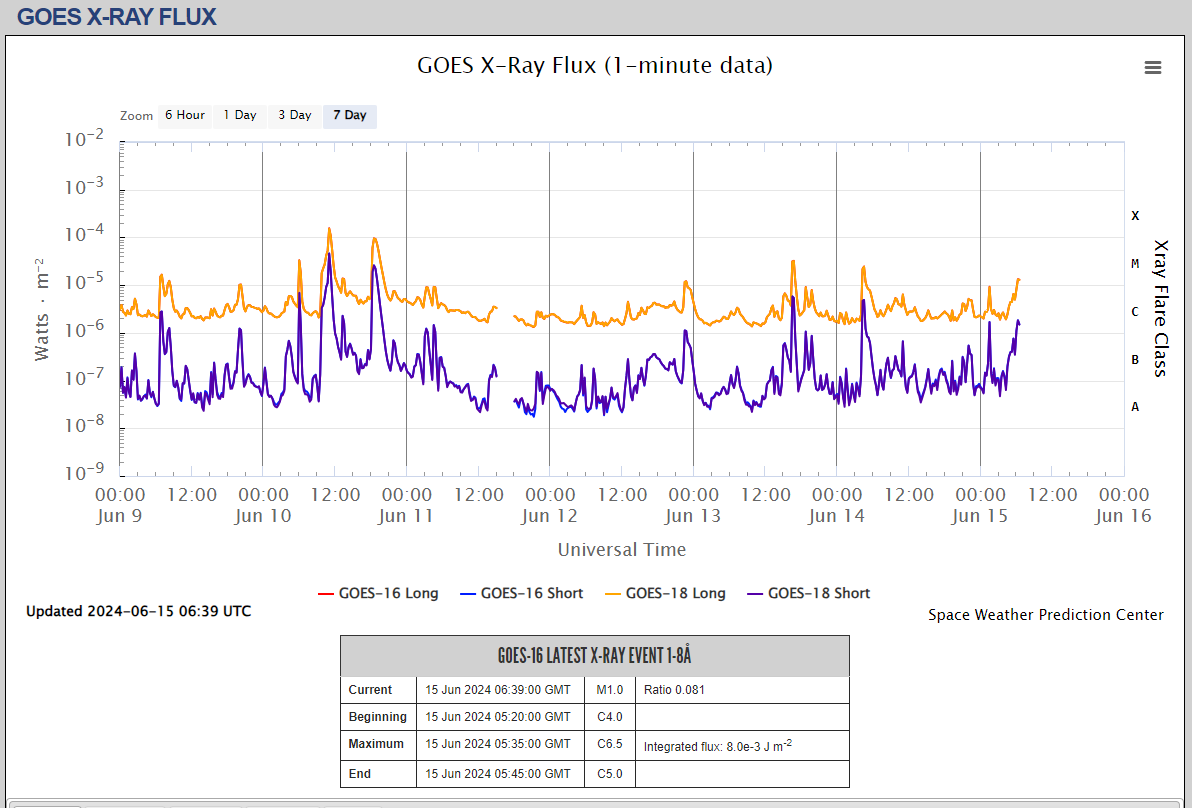1192x808 pixels.
Task: Click the GOES-16 Latest X-Ray Event table header
Action: [x=594, y=656]
